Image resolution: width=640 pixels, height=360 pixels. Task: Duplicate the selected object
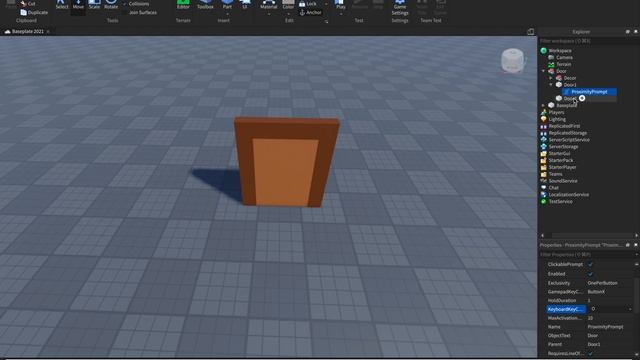coord(34,13)
